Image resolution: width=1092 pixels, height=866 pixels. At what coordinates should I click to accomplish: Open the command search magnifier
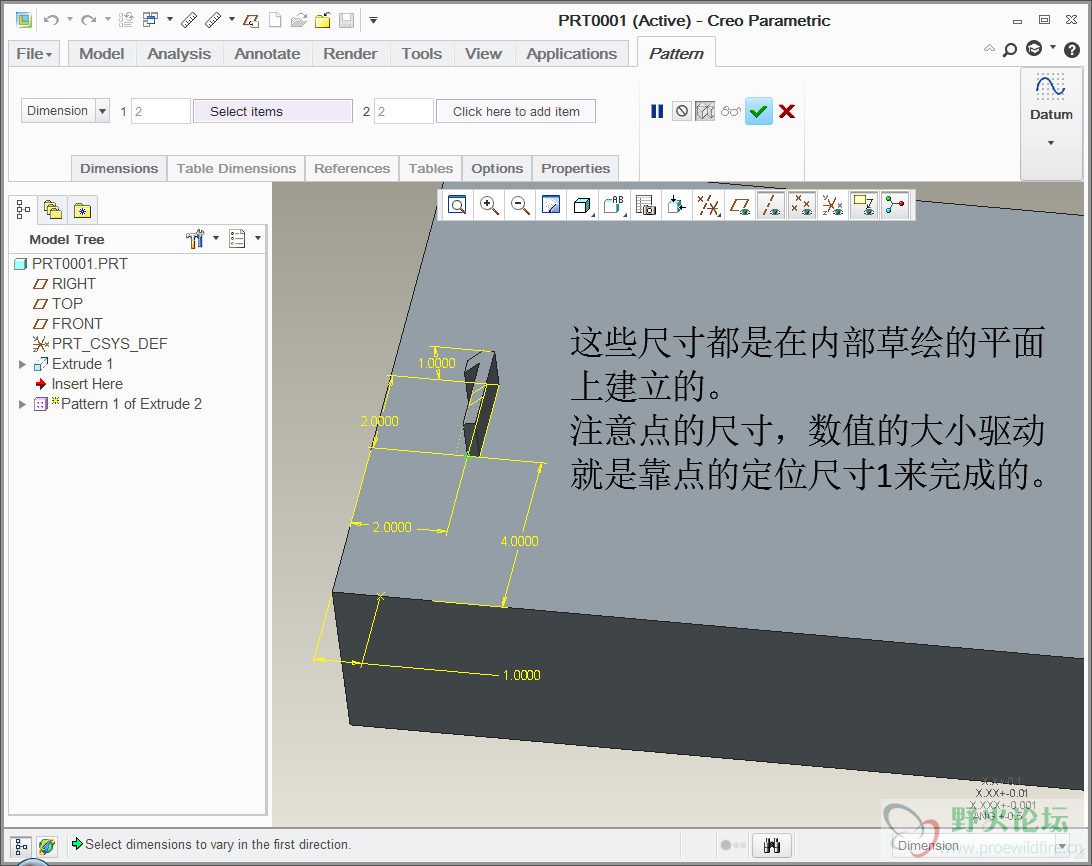point(1009,49)
